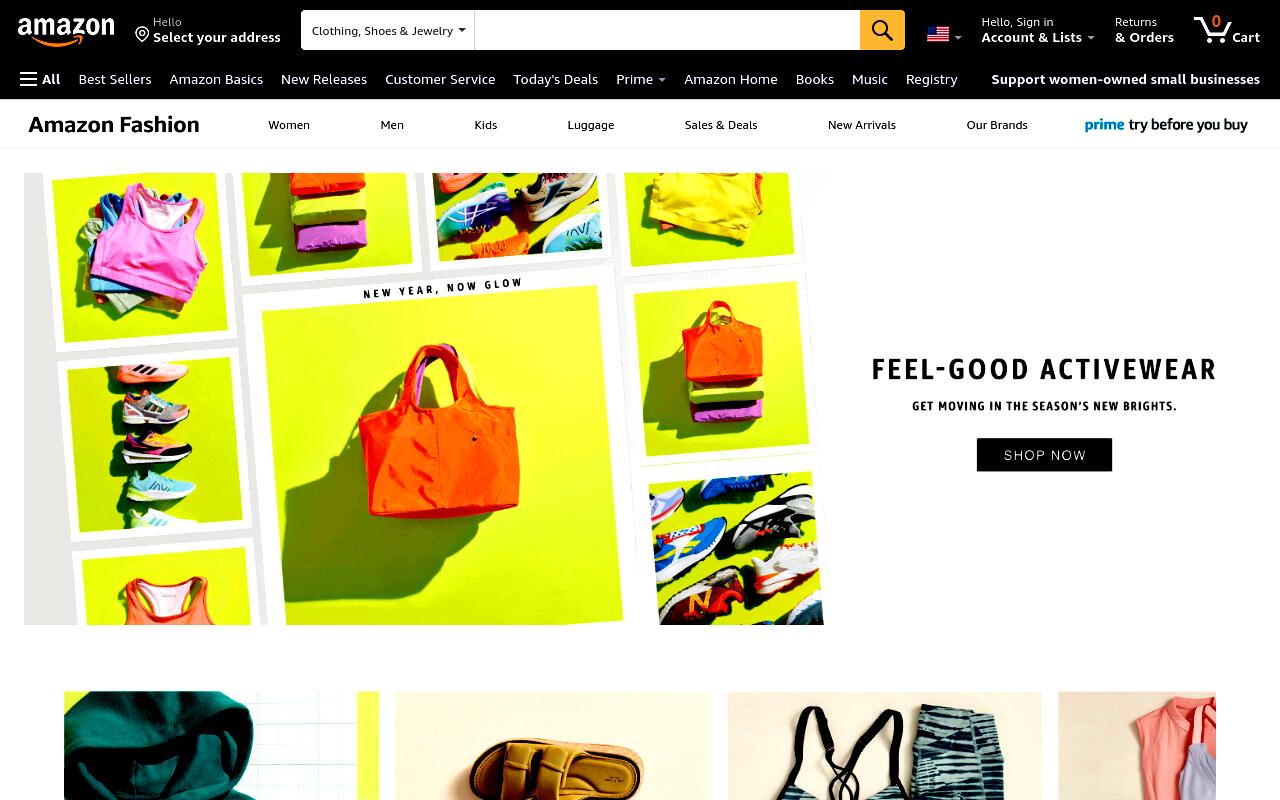Click the orange search magnifier button
This screenshot has width=1280, height=800.
click(882, 30)
